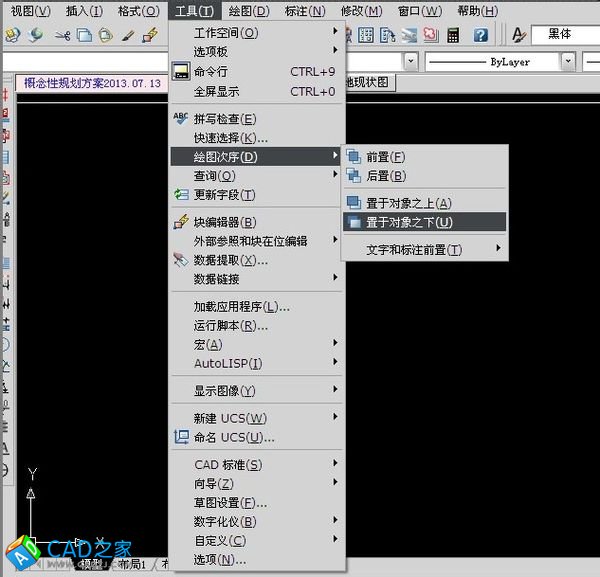The width and height of the screenshot is (600, 577).
Task: Click 拼写检查 spell check entry
Action: coord(224,119)
